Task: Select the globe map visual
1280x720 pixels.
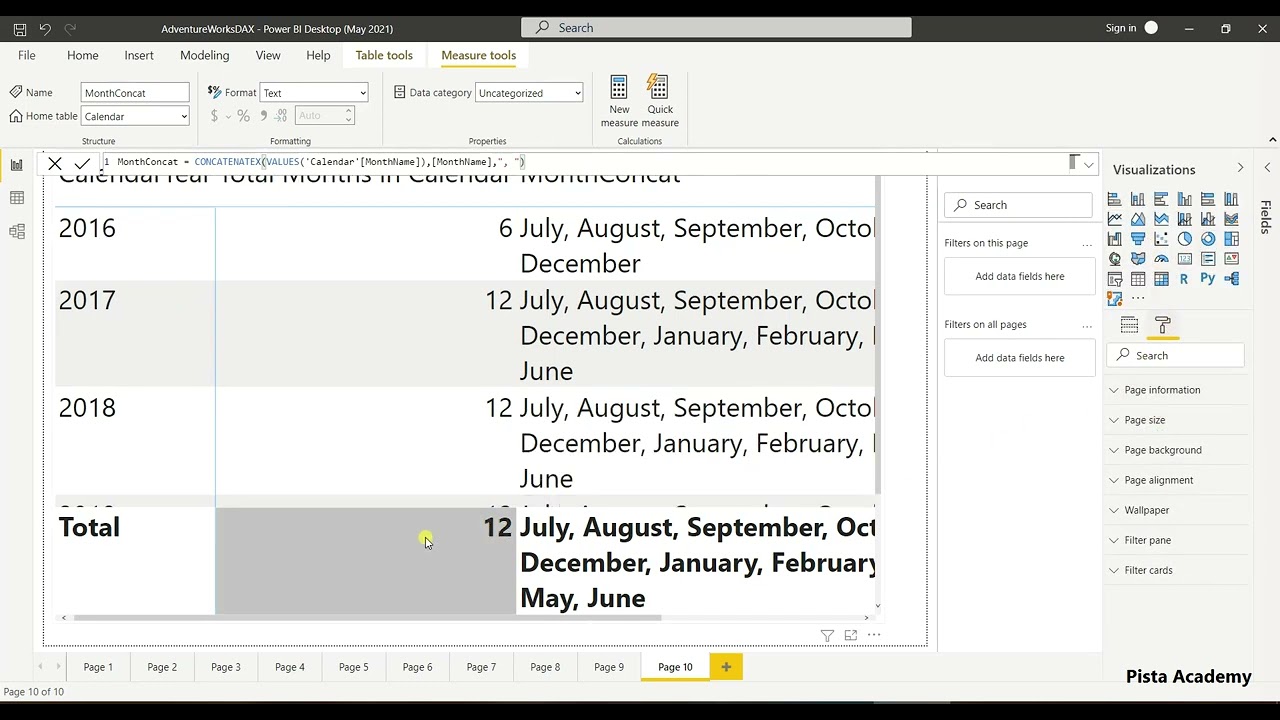Action: pos(1114,259)
